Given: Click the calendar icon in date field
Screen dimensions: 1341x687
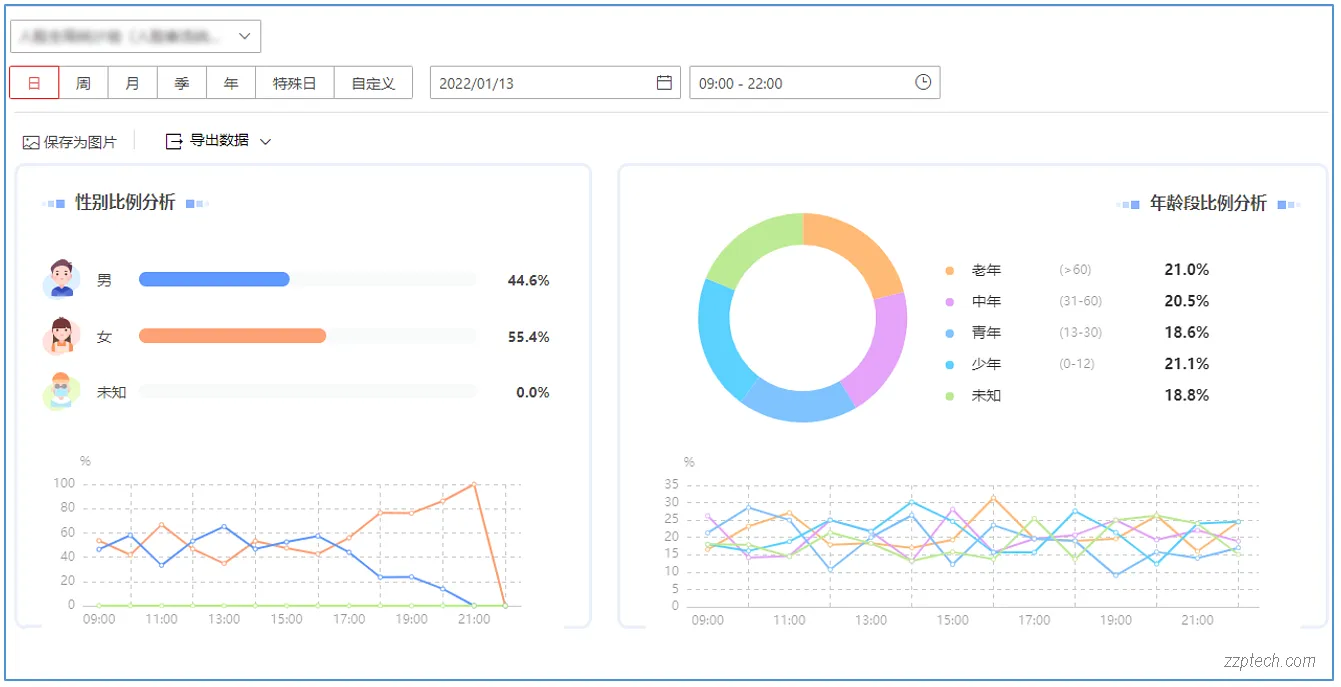Looking at the screenshot, I should point(664,83).
